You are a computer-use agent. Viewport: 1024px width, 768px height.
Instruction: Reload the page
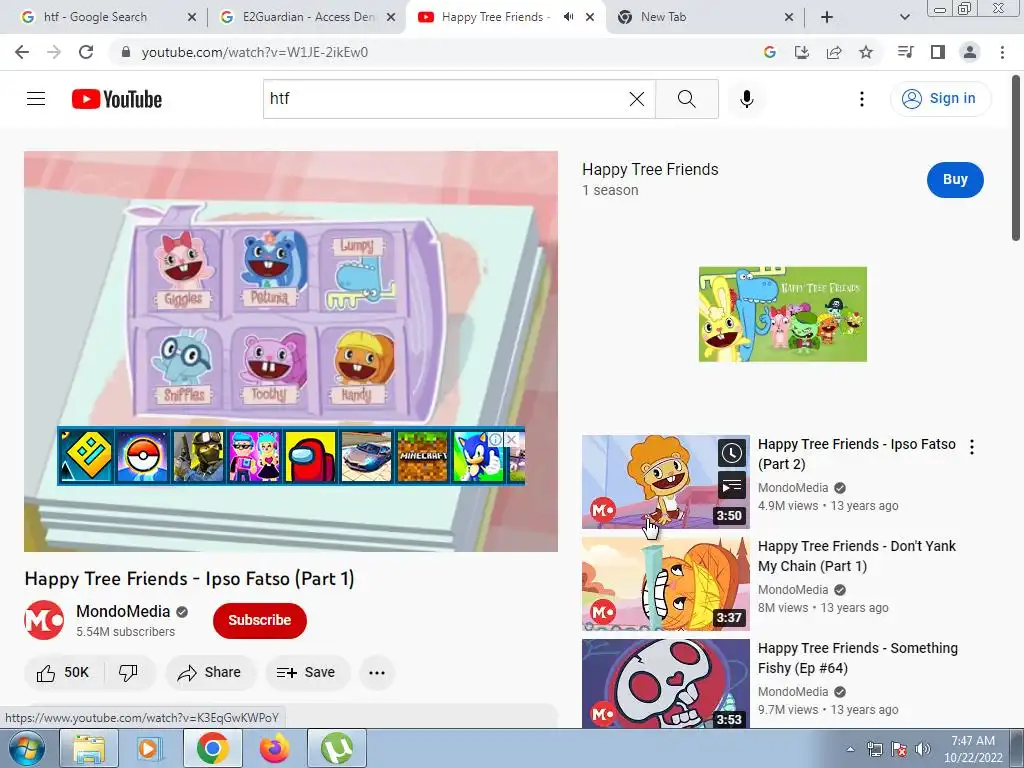[x=86, y=52]
